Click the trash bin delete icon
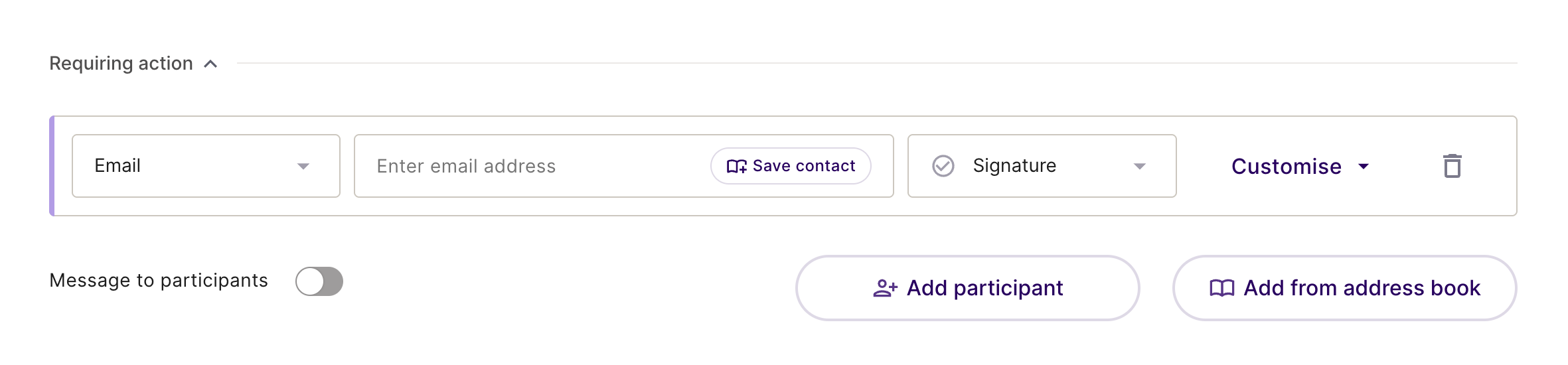Image resolution: width=1568 pixels, height=365 pixels. tap(1452, 166)
